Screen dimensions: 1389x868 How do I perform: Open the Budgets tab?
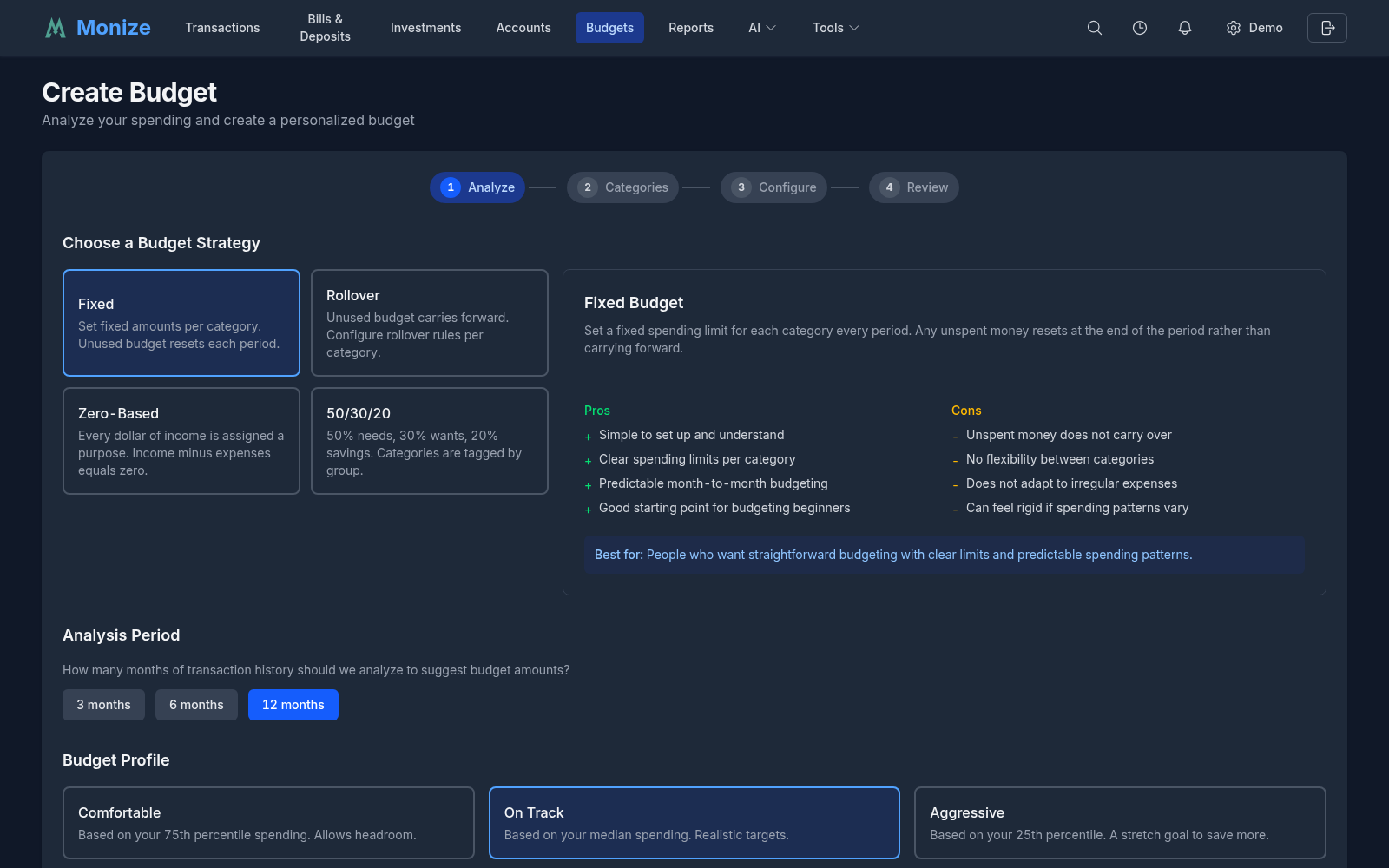(x=609, y=28)
